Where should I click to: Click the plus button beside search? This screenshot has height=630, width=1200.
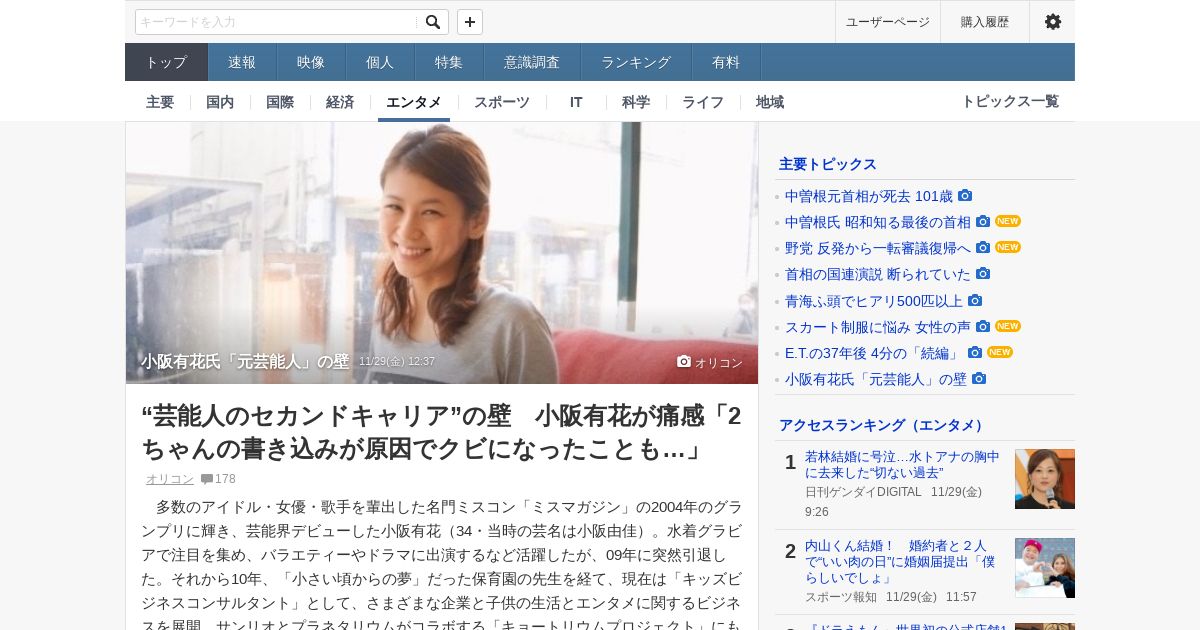click(x=470, y=22)
